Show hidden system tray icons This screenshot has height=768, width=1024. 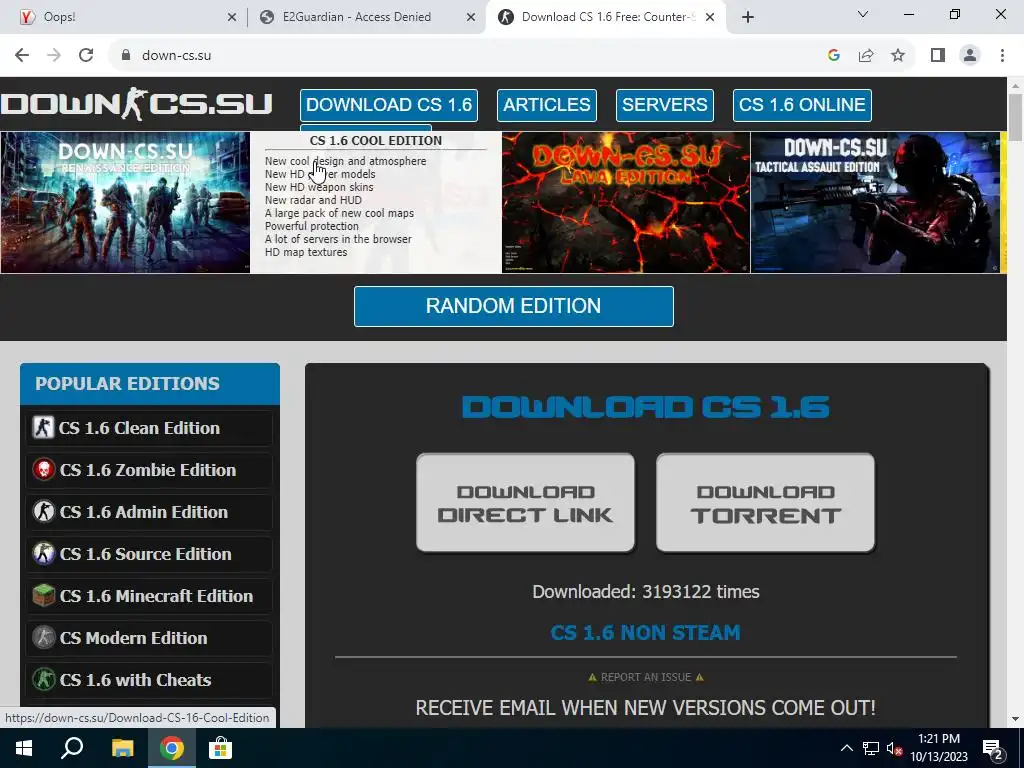(x=846, y=748)
